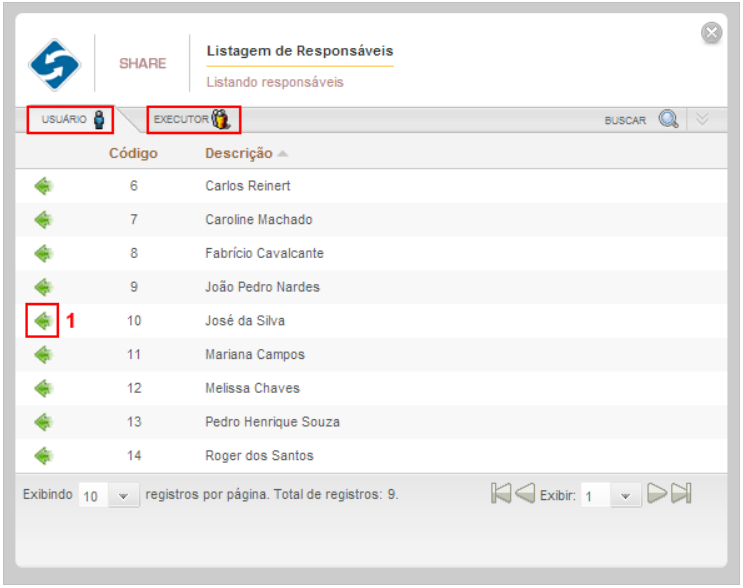Image resolution: width=743 pixels, height=588 pixels.
Task: Switch to the Usuário tab
Action: [70, 119]
